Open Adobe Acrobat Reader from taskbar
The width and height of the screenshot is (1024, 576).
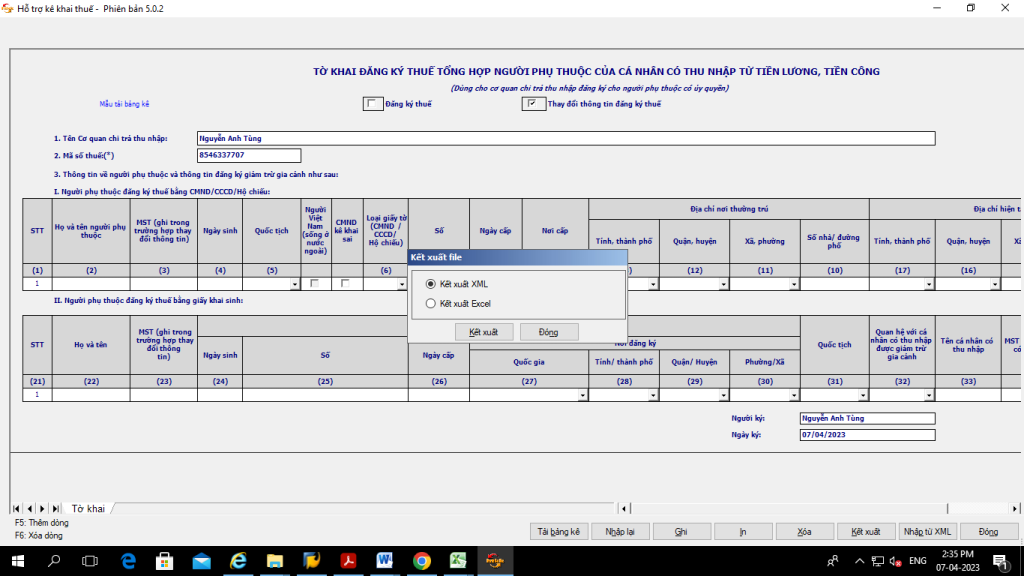pos(348,561)
